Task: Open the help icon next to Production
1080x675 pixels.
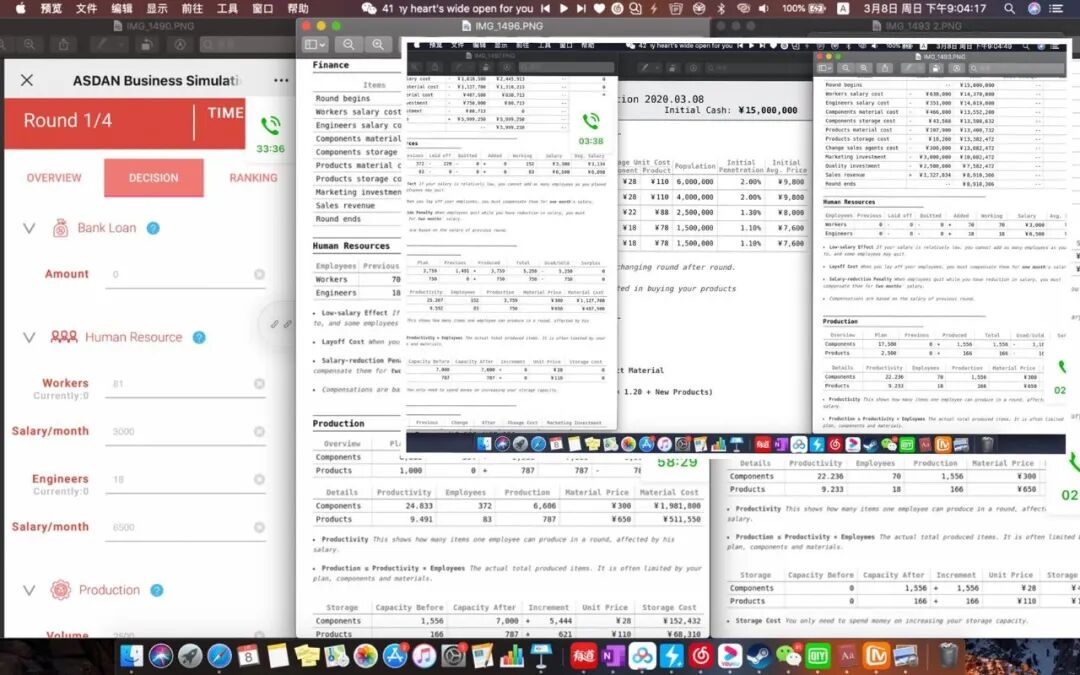Action: 157,590
